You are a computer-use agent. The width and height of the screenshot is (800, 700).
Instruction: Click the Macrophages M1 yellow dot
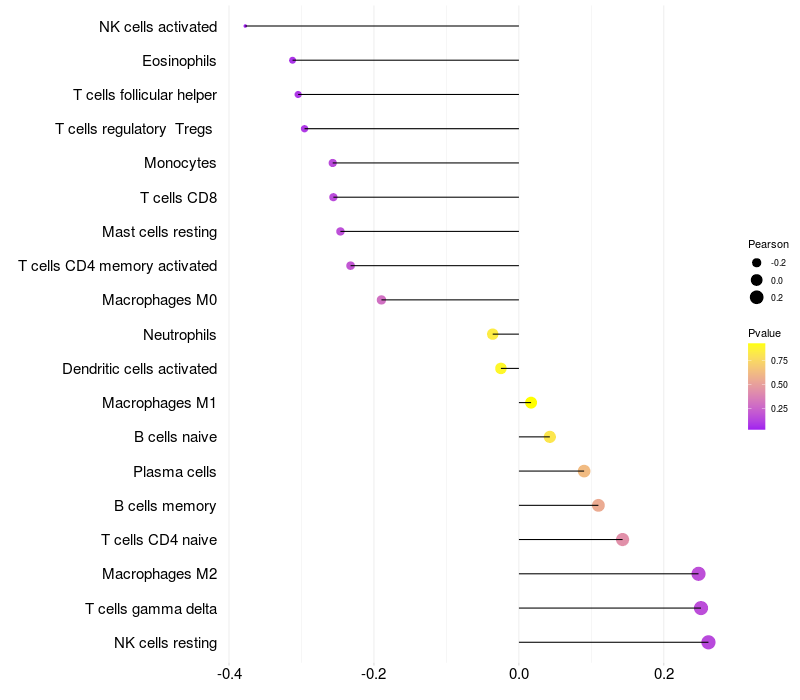pos(531,403)
